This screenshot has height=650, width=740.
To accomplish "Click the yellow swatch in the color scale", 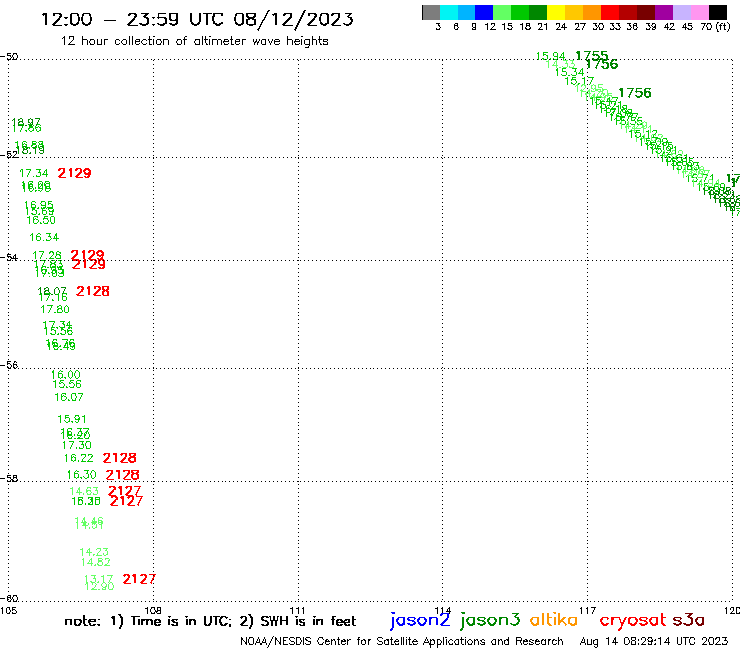I will (556, 12).
